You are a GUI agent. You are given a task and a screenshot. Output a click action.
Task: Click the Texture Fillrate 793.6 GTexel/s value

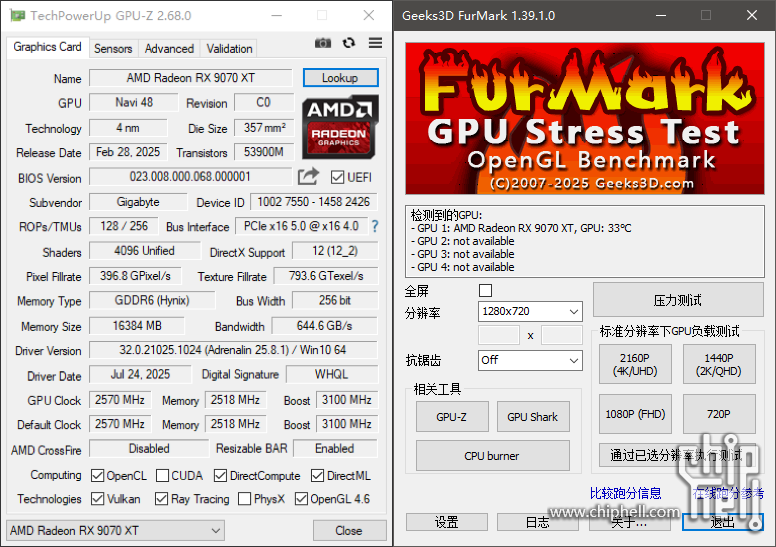coord(326,276)
